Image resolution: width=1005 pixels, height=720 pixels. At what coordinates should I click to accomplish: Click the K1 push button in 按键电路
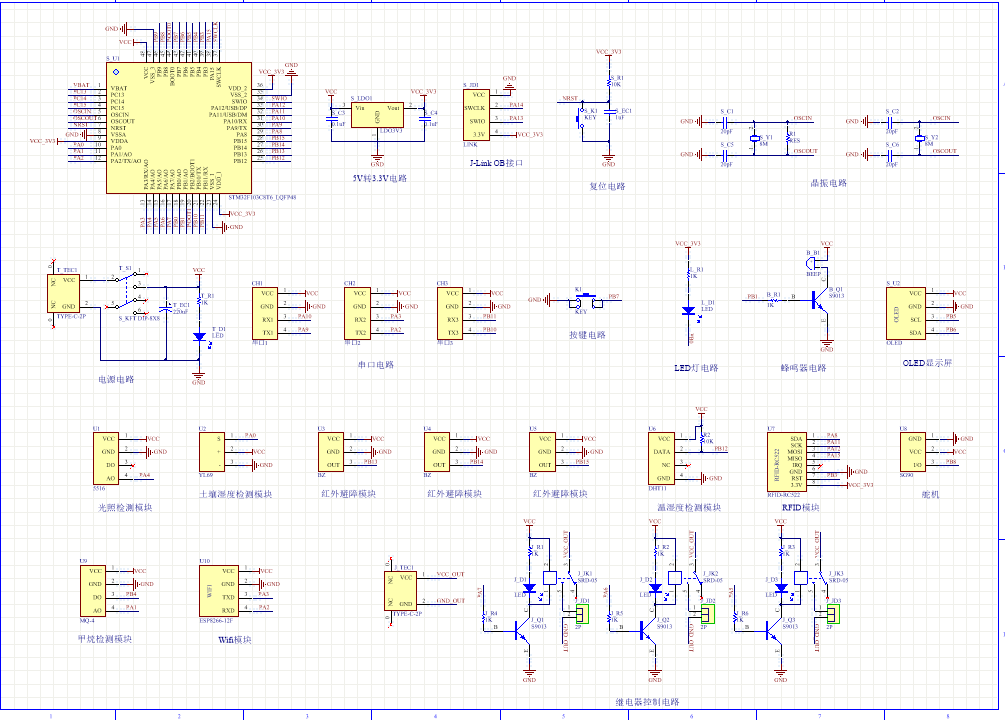click(x=578, y=300)
